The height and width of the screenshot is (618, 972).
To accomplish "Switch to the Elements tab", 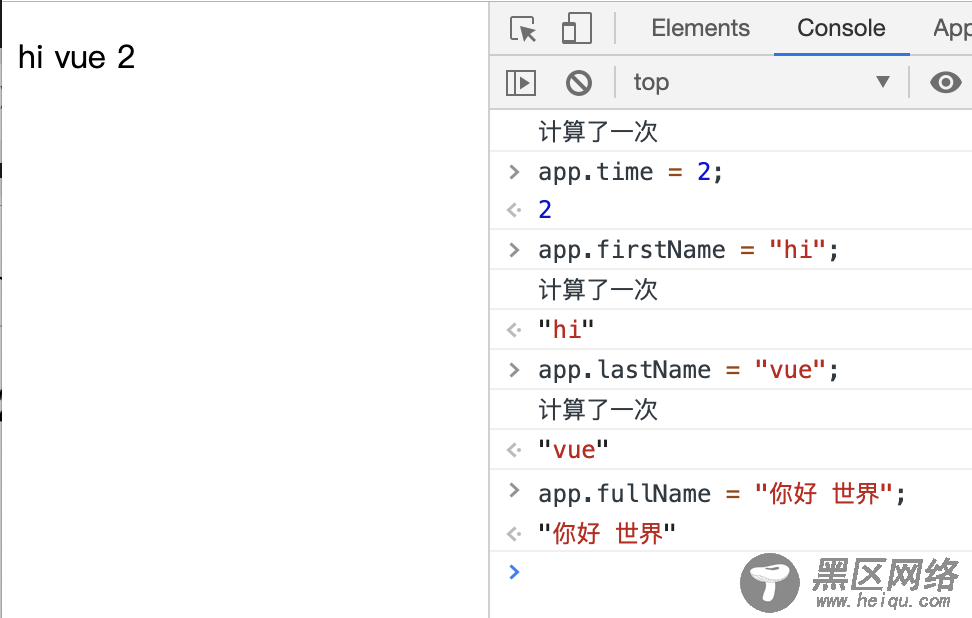I will pyautogui.click(x=700, y=28).
